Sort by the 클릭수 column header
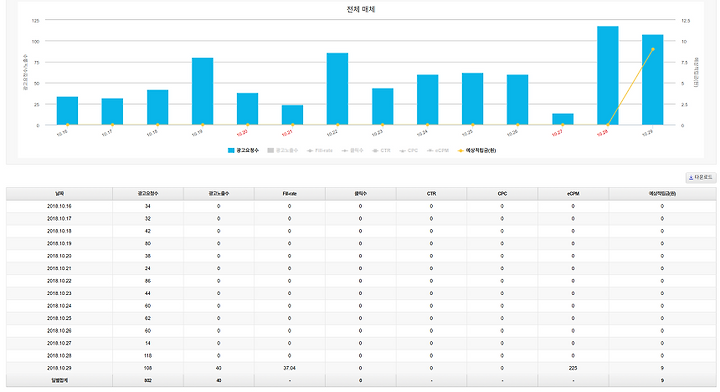The height and width of the screenshot is (392, 720). pos(360,194)
